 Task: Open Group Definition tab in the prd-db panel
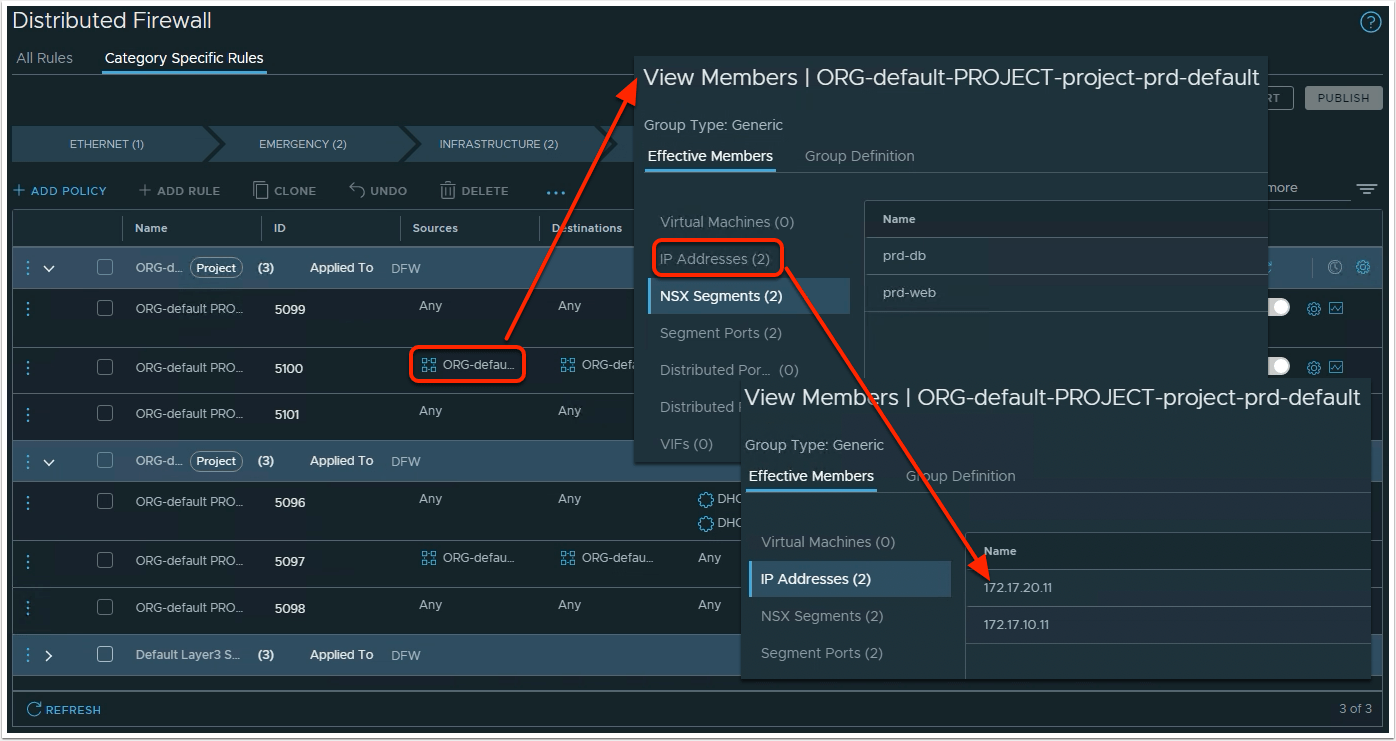pyautogui.click(x=860, y=156)
